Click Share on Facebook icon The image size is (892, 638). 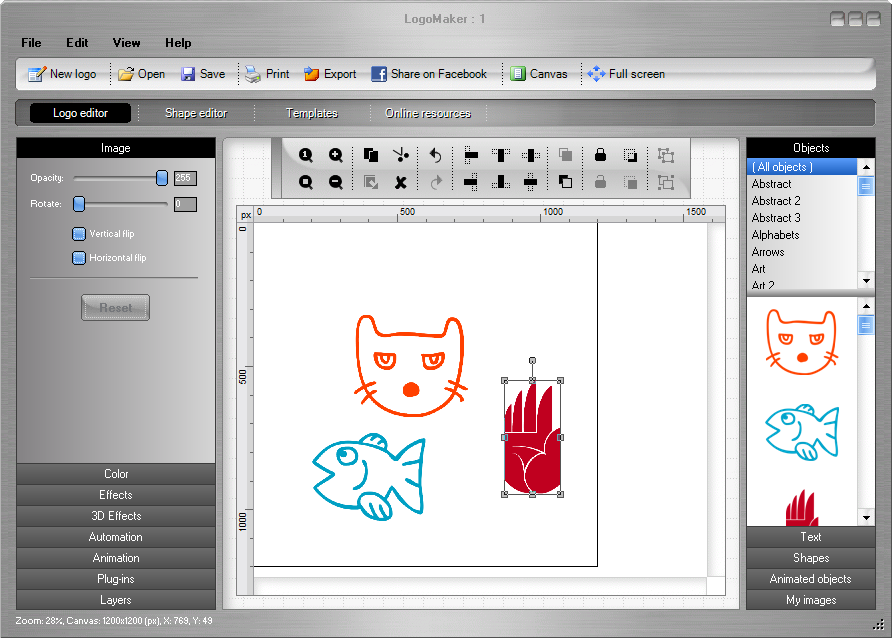[379, 74]
